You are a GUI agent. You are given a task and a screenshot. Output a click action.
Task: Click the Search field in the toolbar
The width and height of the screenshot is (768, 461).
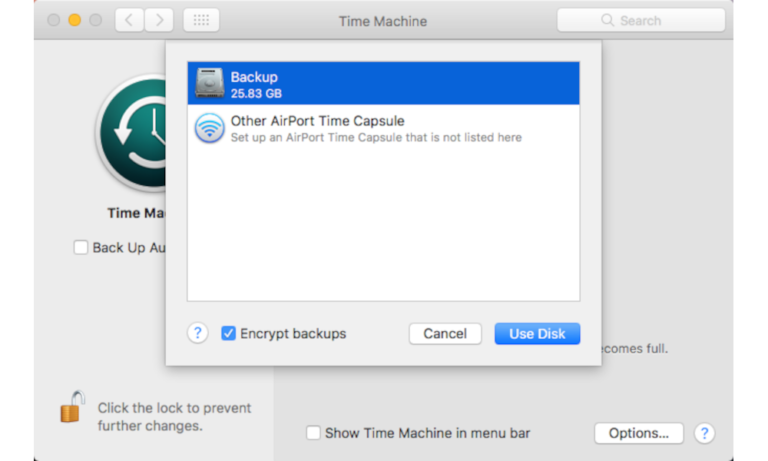[x=641, y=20]
